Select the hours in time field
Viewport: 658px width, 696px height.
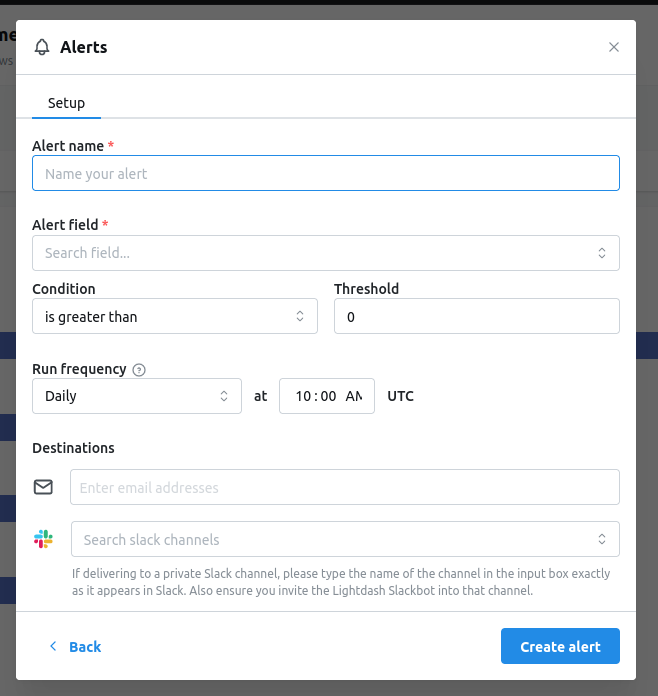tap(303, 396)
